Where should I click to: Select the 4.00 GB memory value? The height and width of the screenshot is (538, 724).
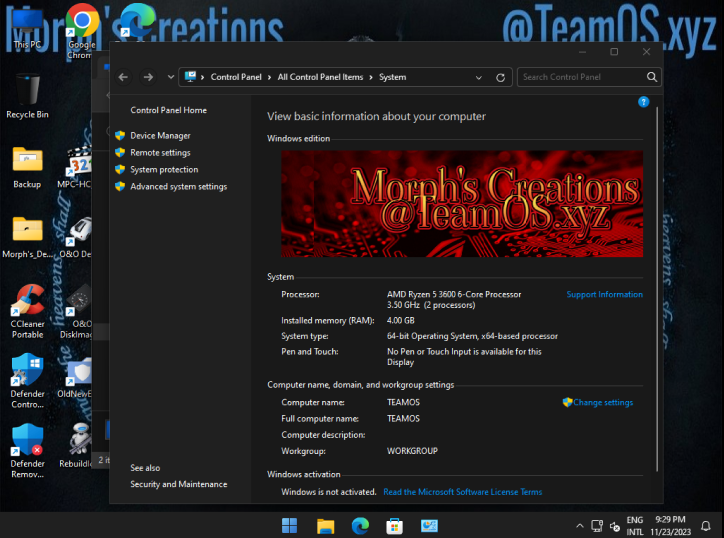(401, 320)
